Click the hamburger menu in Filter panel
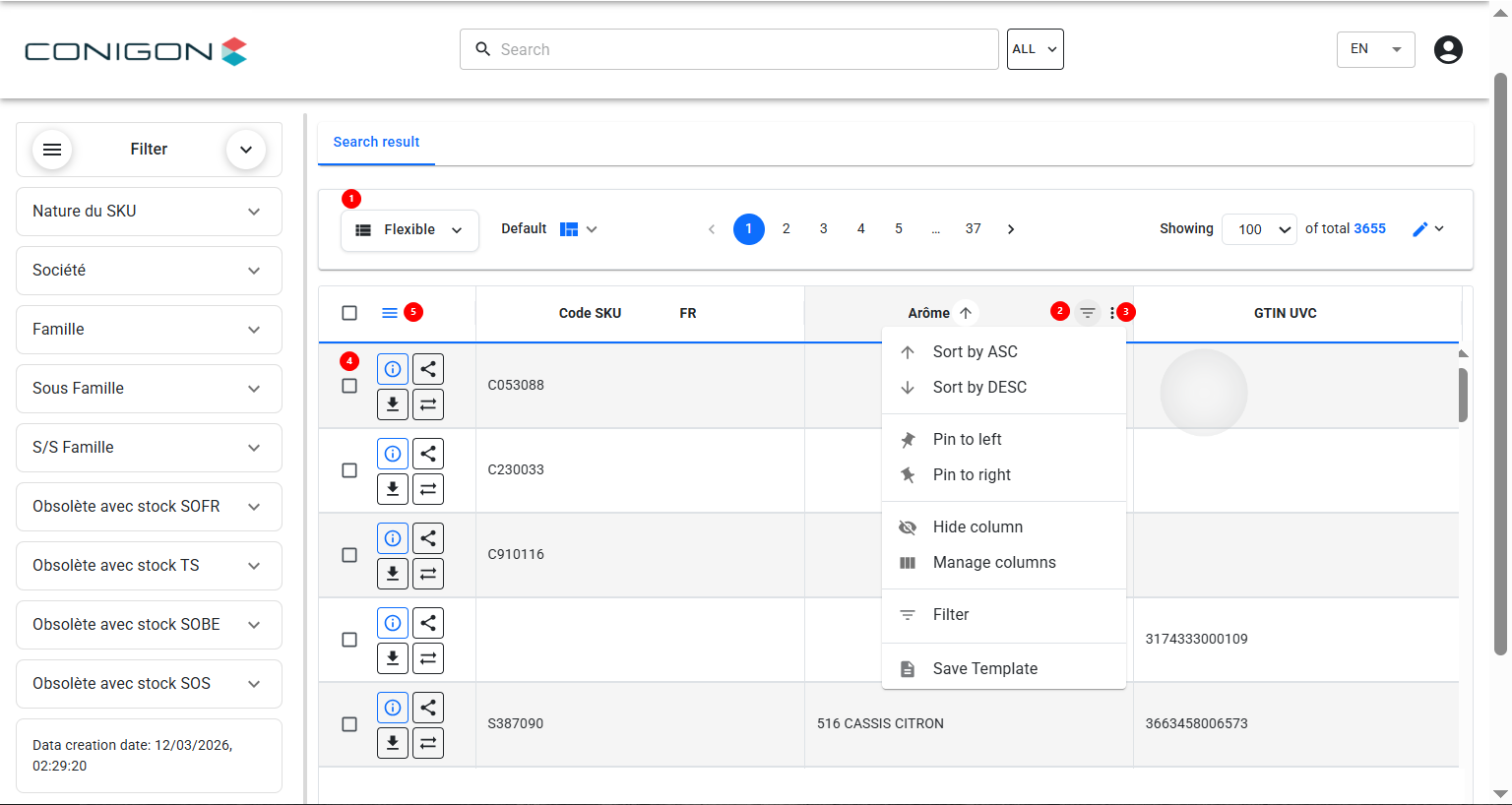Image resolution: width=1512 pixels, height=805 pixels. click(52, 150)
